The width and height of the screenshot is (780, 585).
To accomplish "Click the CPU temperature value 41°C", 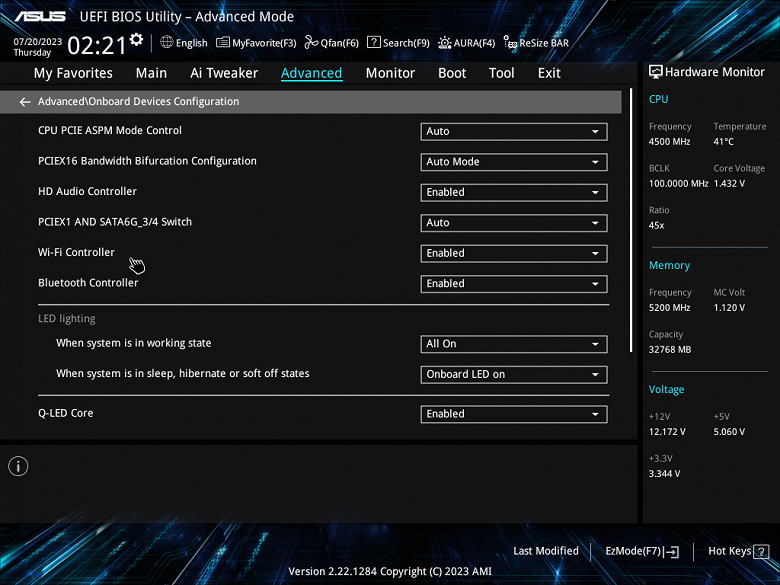I will tap(723, 142).
